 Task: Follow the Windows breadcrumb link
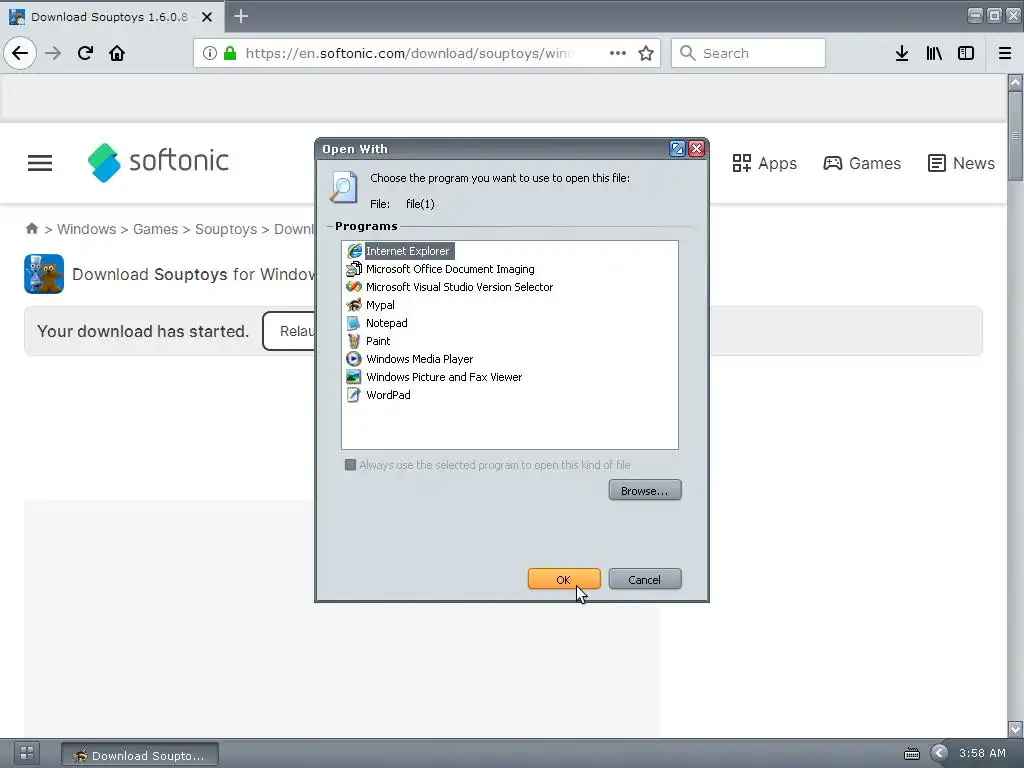coord(86,229)
